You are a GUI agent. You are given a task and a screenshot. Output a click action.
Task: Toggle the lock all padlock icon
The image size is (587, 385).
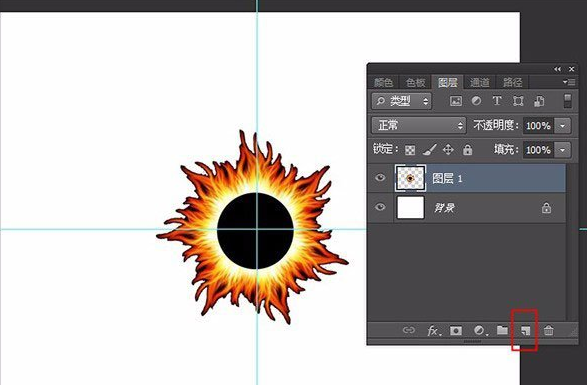tap(467, 150)
